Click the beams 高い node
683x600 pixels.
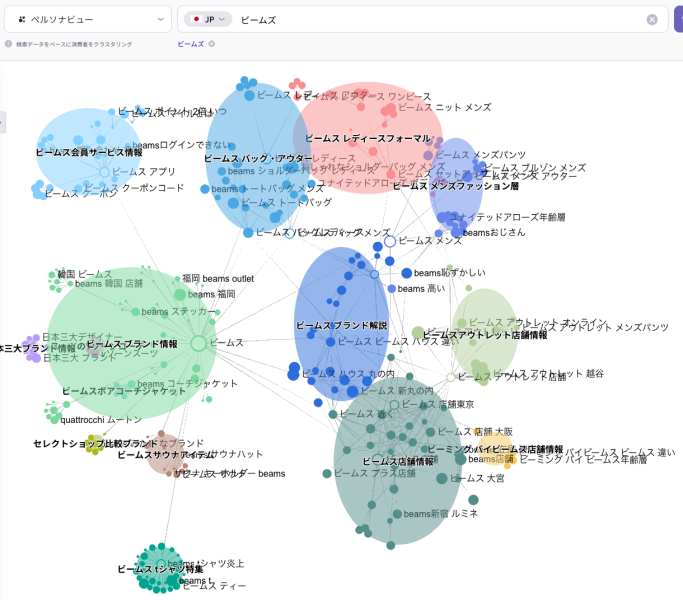[392, 288]
